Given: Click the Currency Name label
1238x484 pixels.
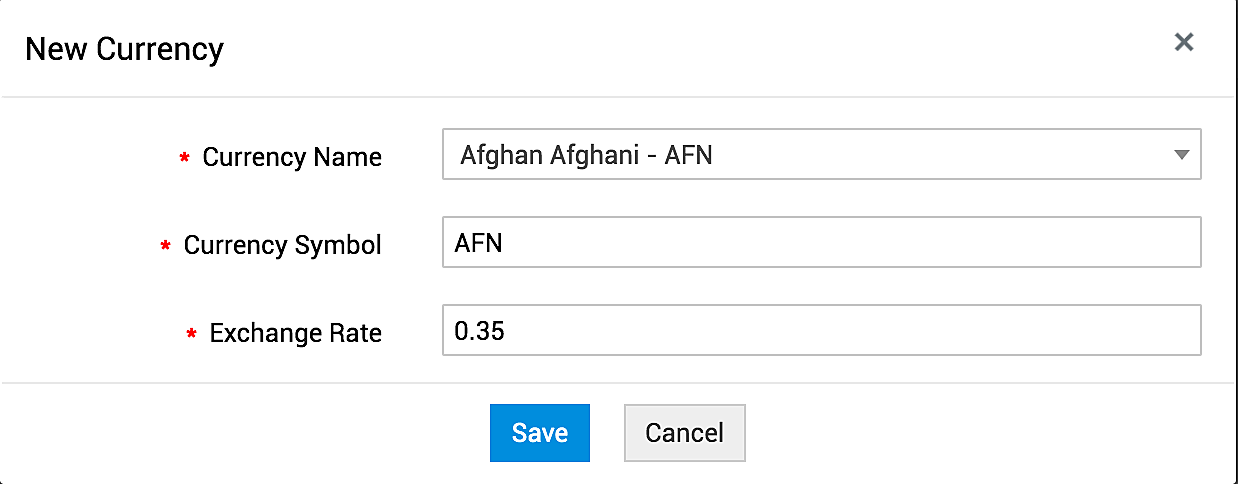Looking at the screenshot, I should 292,157.
